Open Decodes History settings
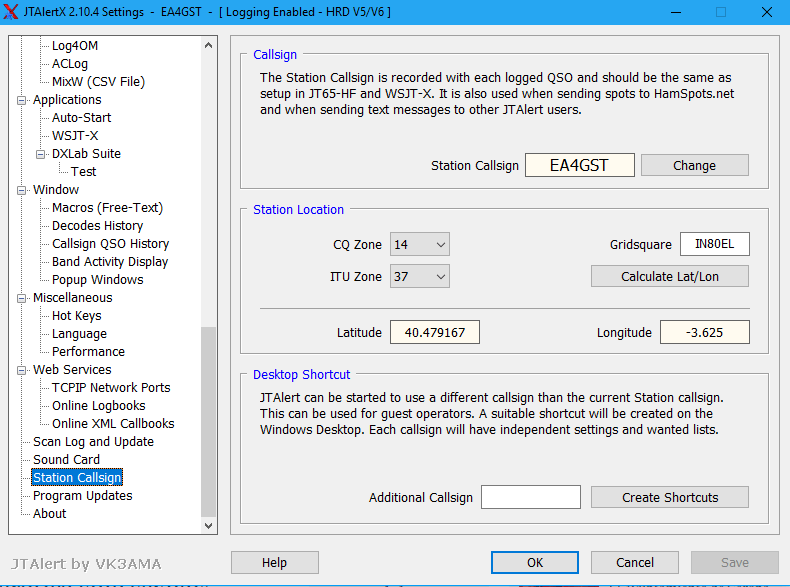The image size is (790, 587). point(98,226)
